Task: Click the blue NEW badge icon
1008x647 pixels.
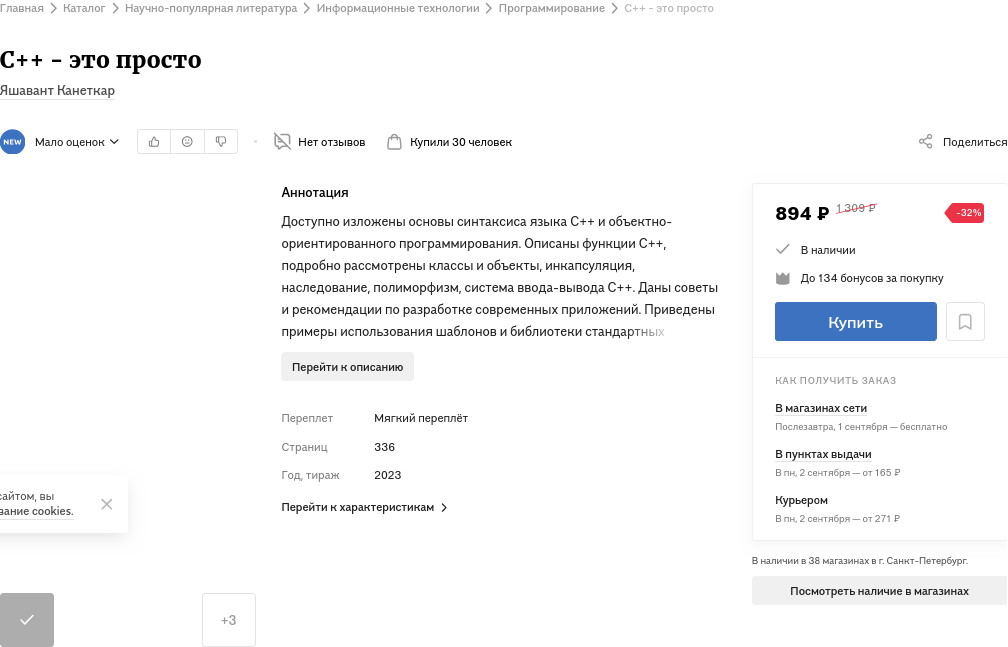Action: pyautogui.click(x=12, y=142)
